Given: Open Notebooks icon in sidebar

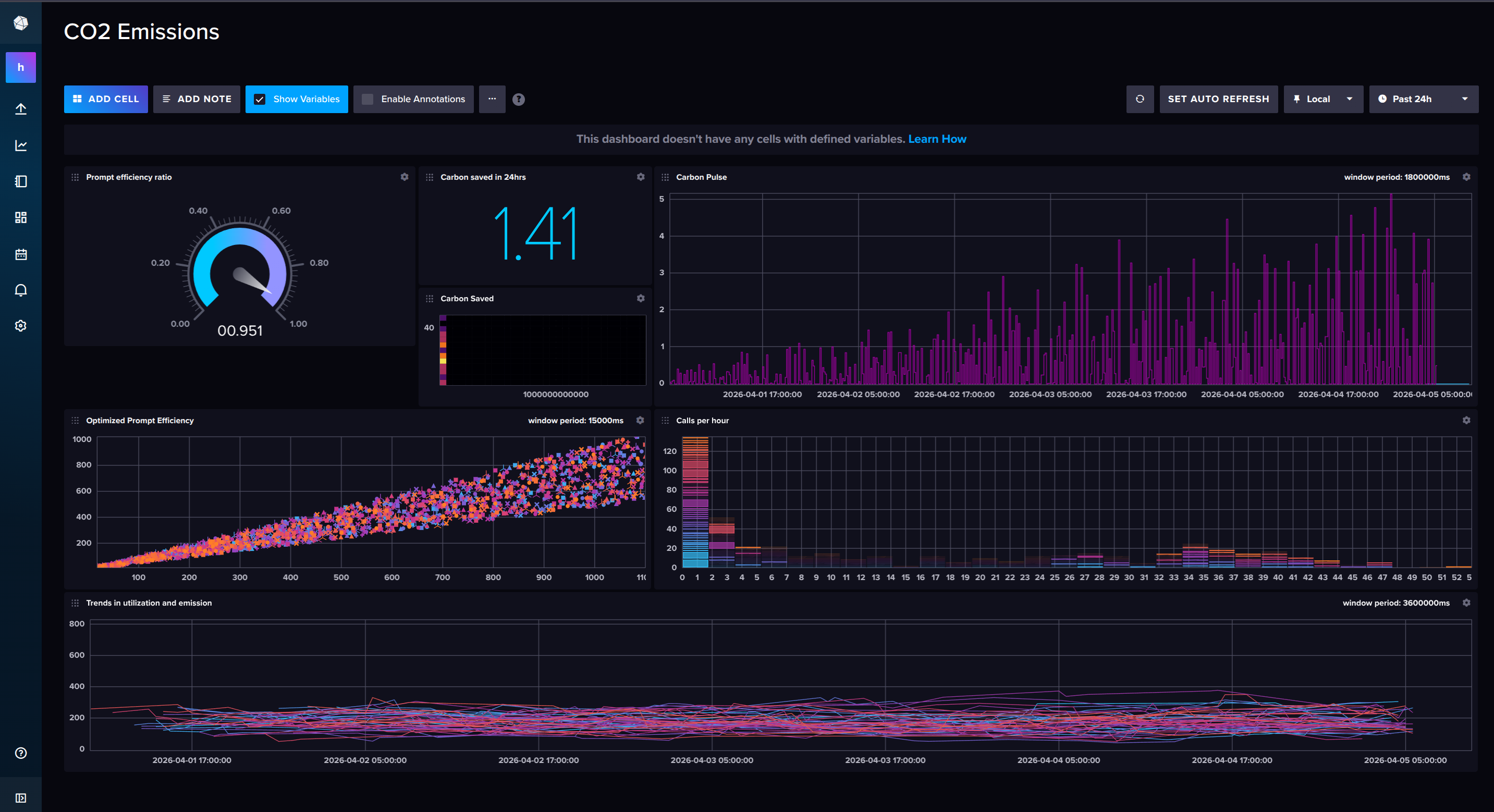Looking at the screenshot, I should (x=21, y=181).
